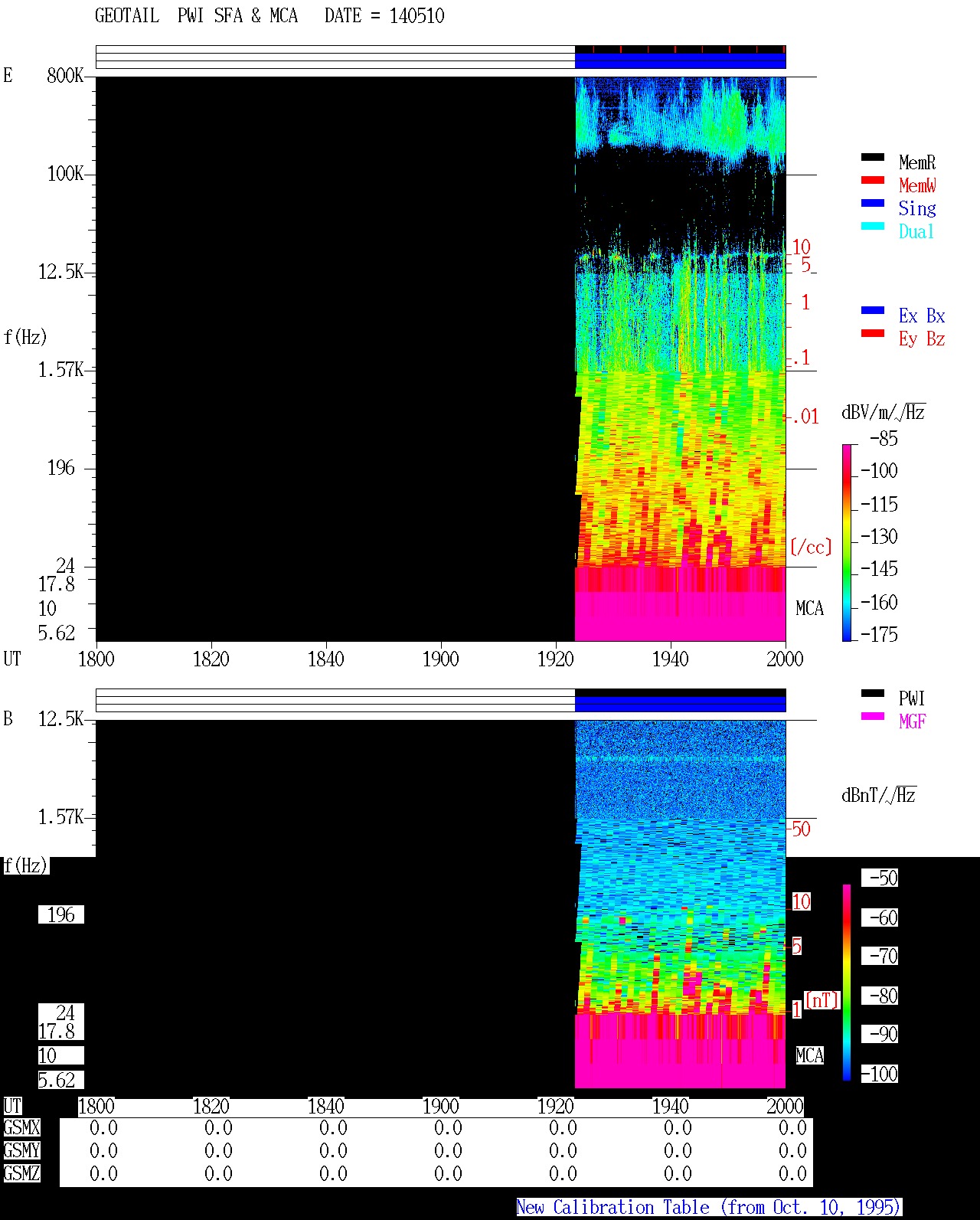Select the red "[/cc]" density unit label
The image size is (980, 1220).
click(811, 547)
